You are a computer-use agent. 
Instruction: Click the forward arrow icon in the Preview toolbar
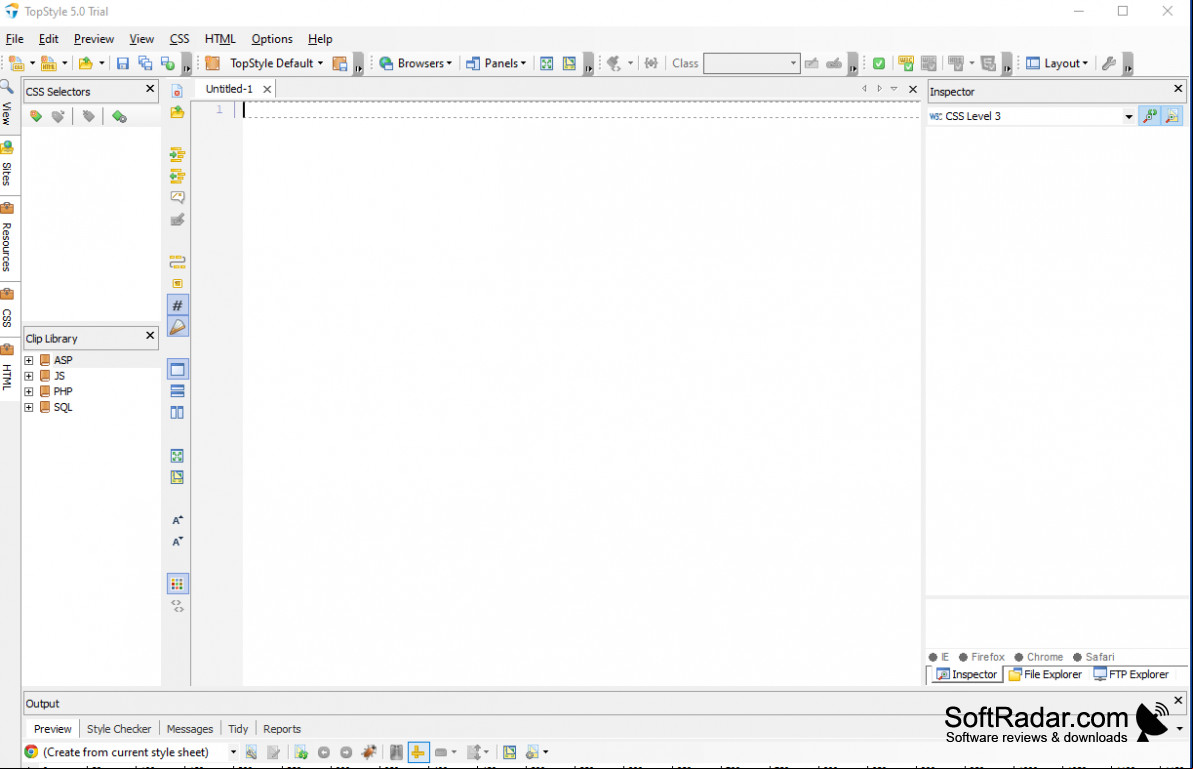(346, 752)
